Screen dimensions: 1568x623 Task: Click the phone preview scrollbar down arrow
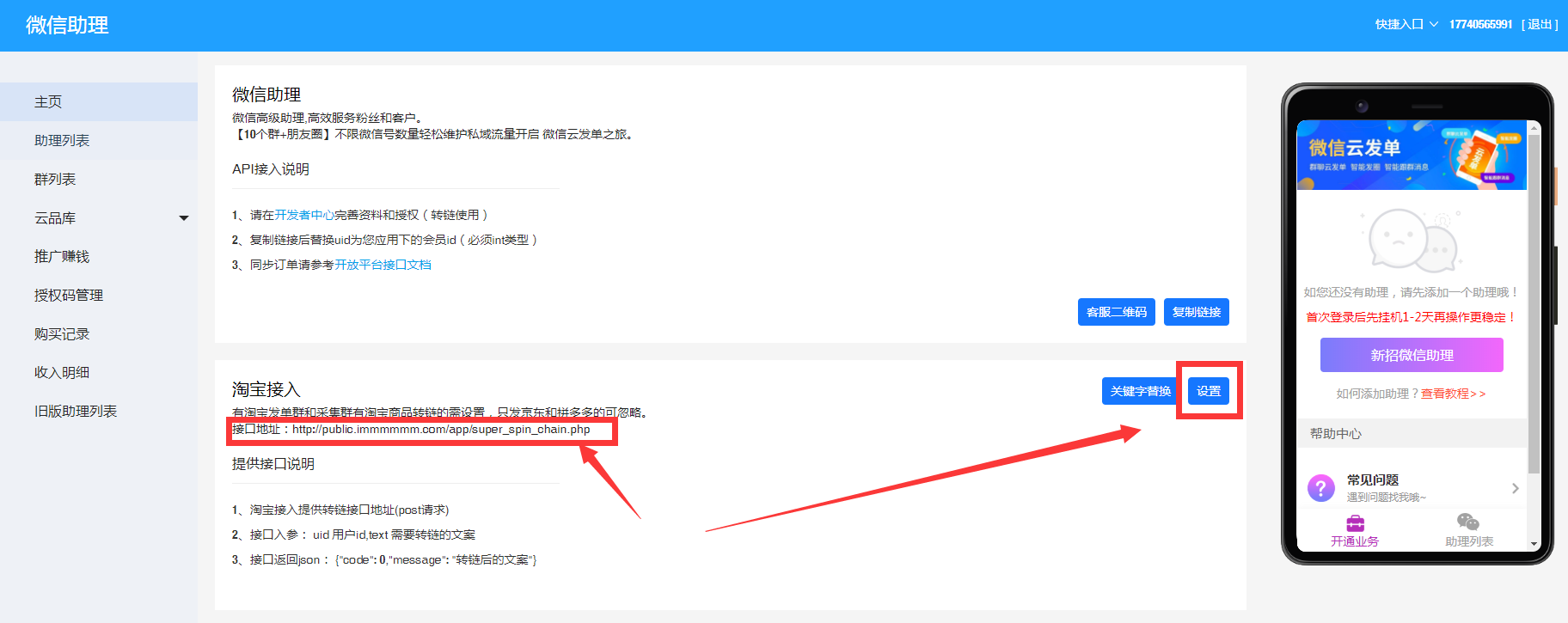[1534, 544]
